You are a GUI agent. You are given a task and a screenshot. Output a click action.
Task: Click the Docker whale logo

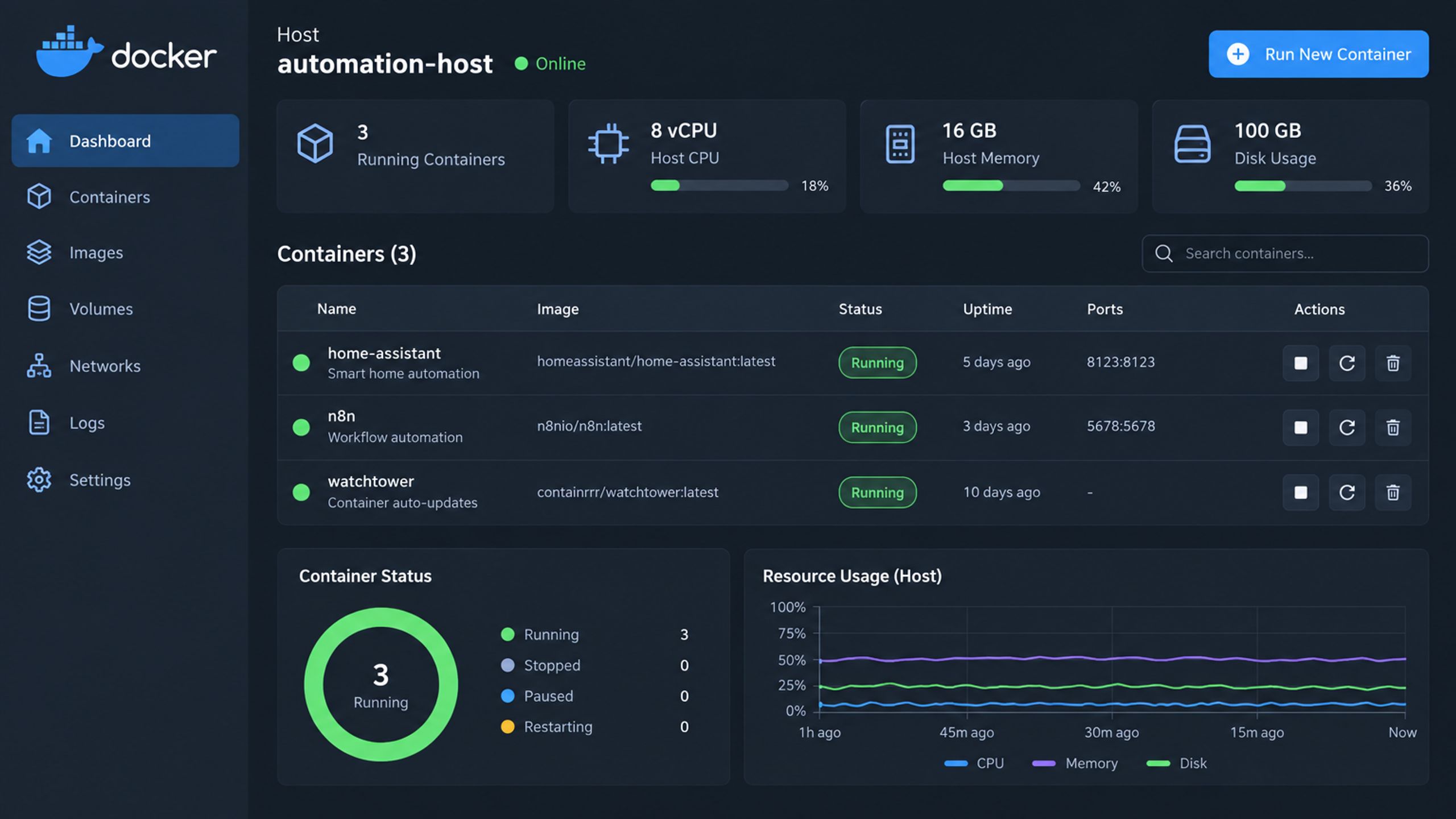[x=69, y=51]
